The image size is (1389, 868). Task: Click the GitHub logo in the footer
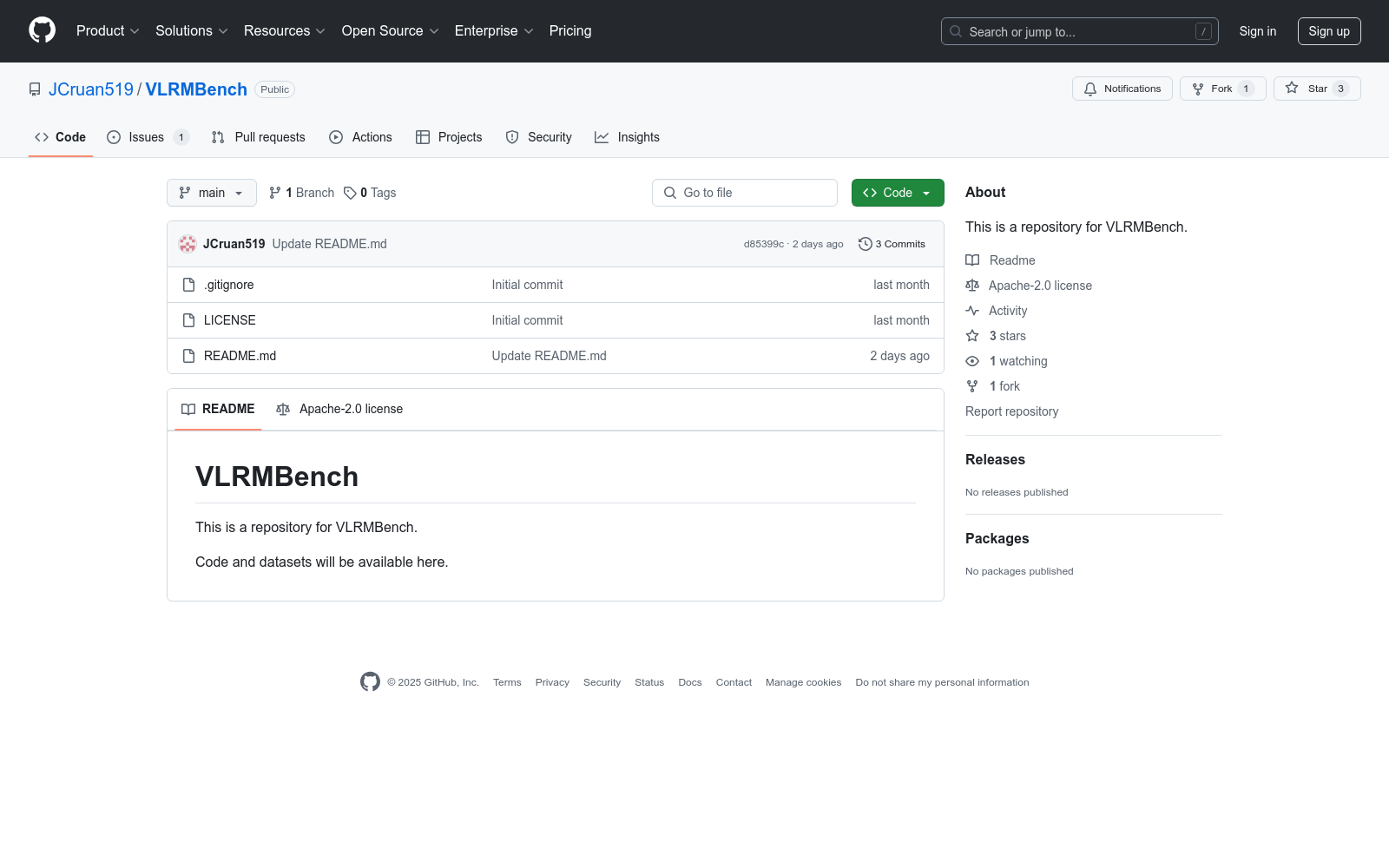pos(370,682)
